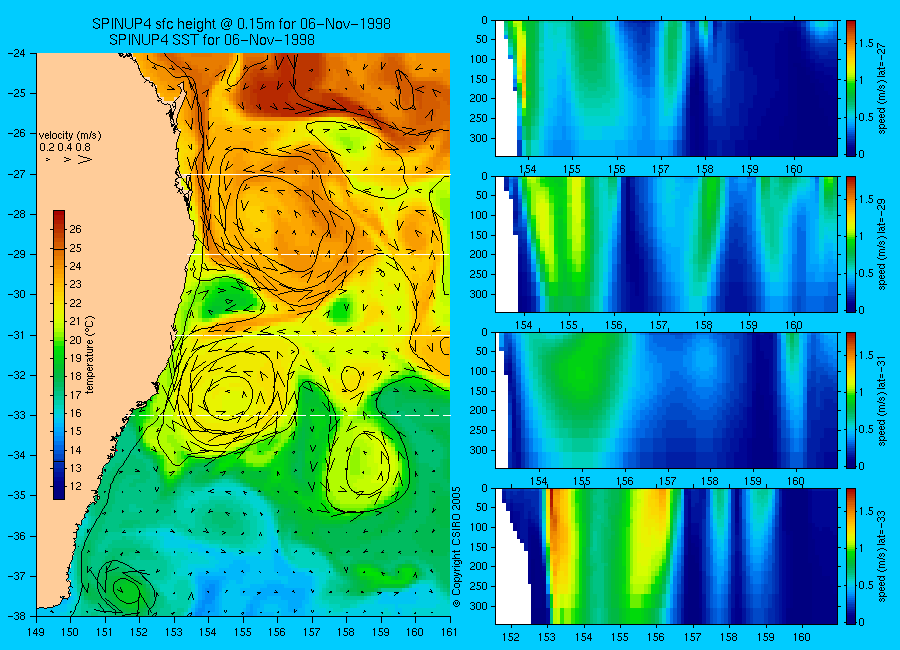Viewport: 900px width, 650px height.
Task: Click the "© Copyright CSIRO 2005" vertical text
Action: click(457, 547)
